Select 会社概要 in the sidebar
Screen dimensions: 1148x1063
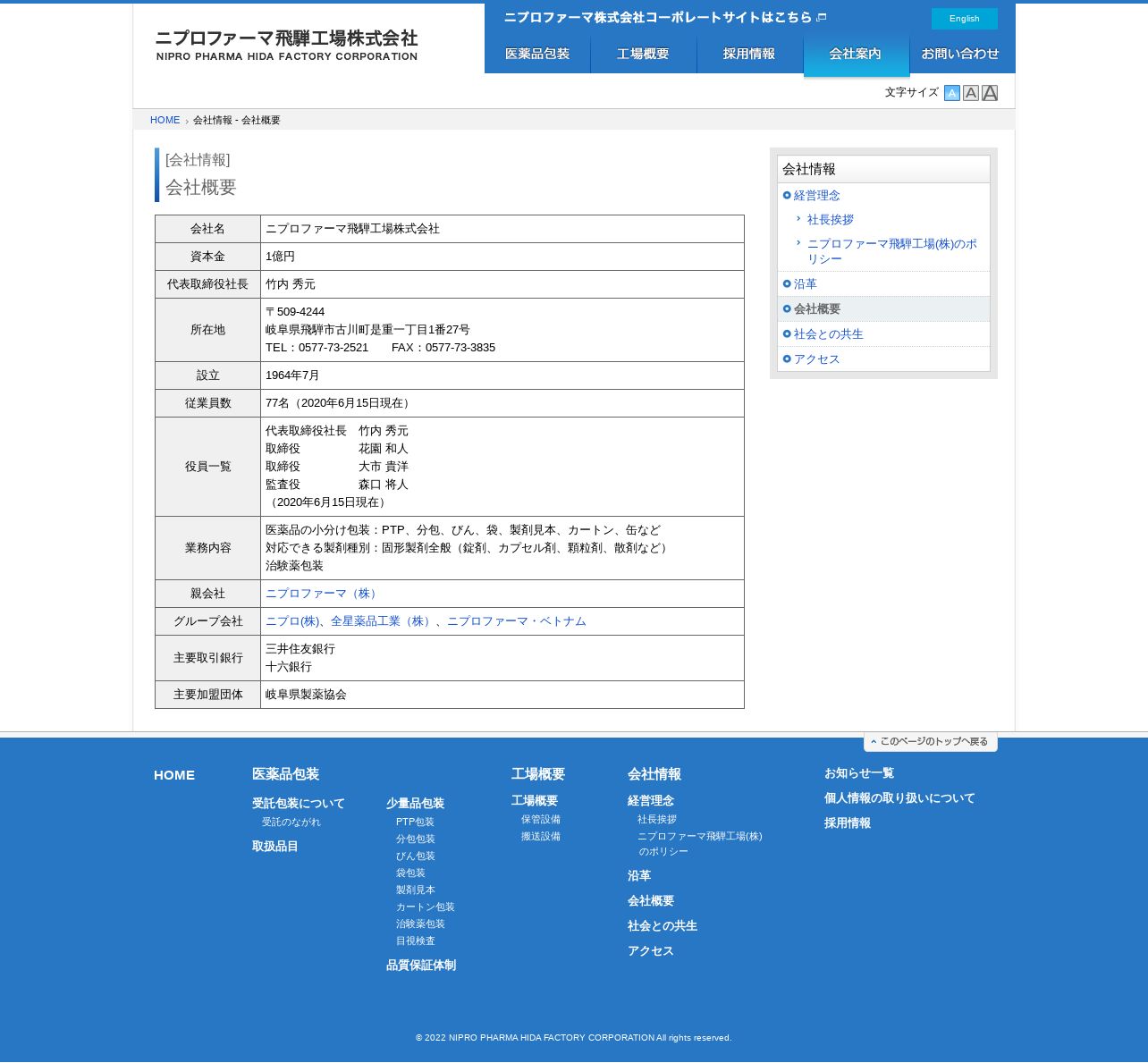817,309
